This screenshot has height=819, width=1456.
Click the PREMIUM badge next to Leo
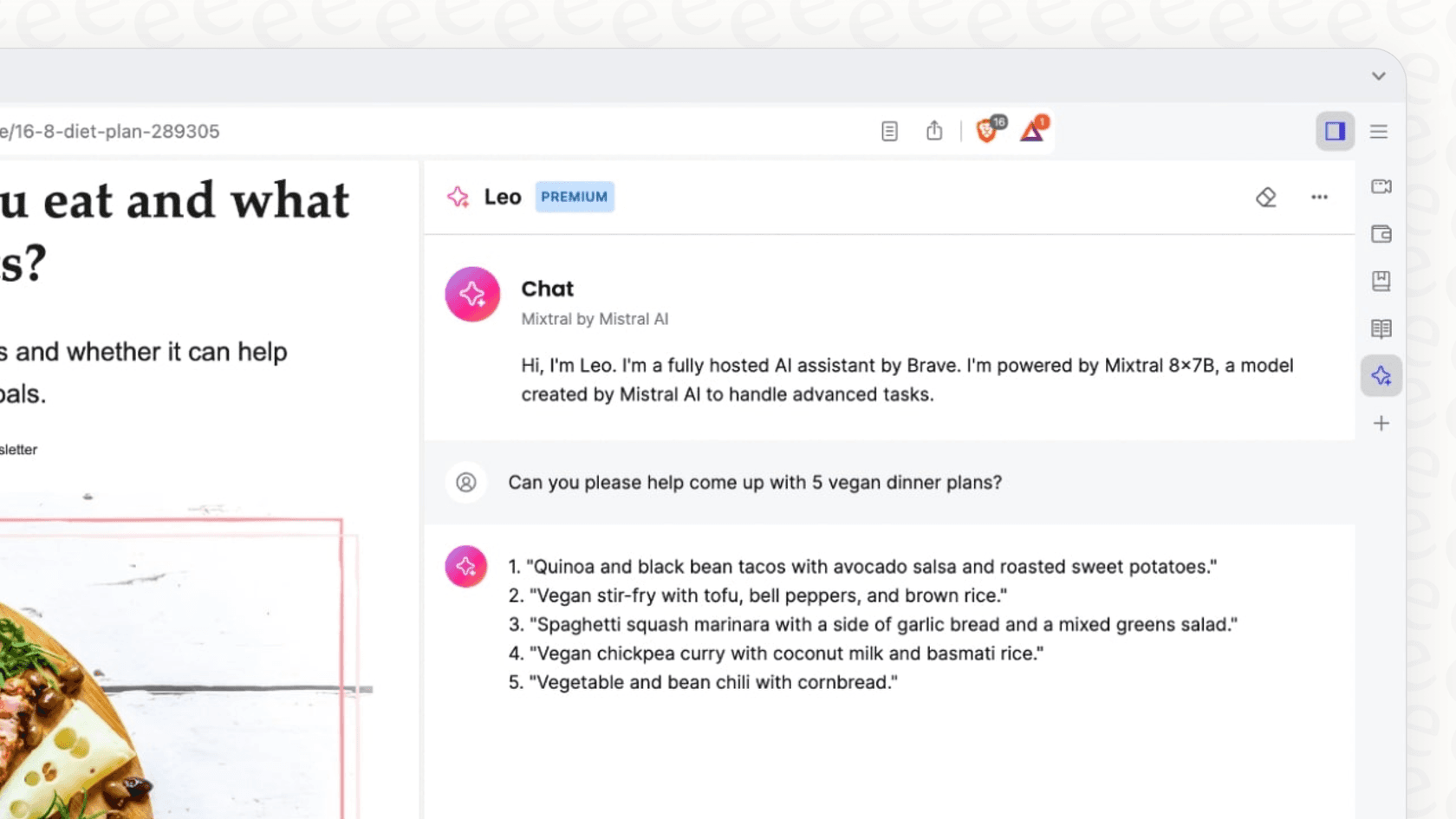pyautogui.click(x=574, y=197)
